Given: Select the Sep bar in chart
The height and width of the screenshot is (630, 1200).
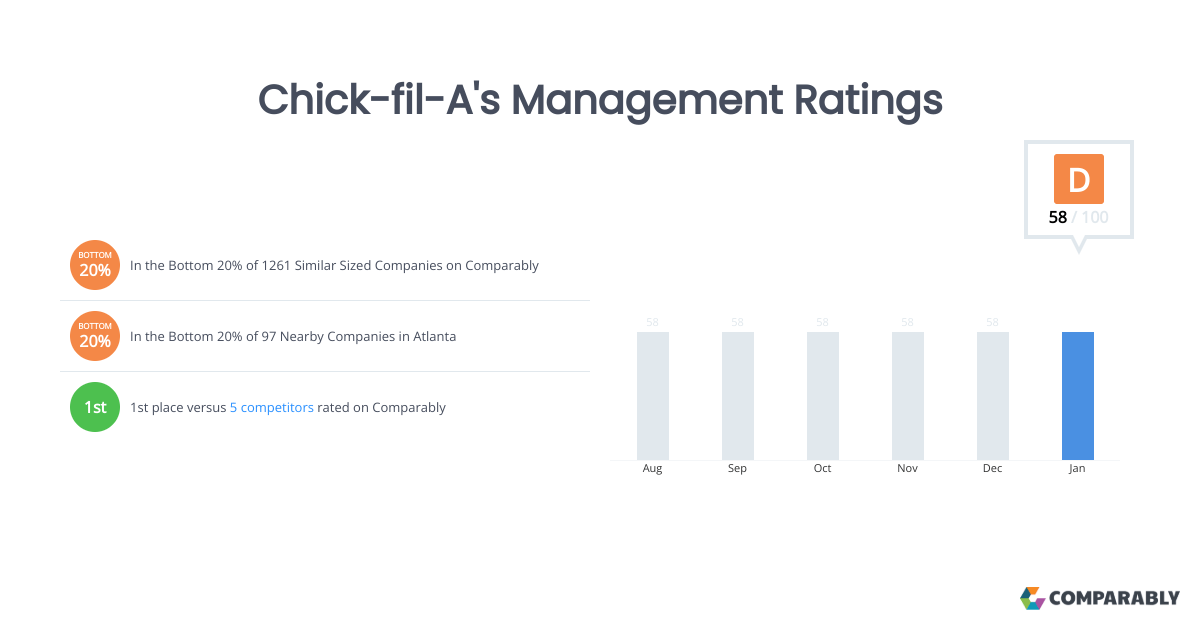Looking at the screenshot, I should (x=738, y=396).
